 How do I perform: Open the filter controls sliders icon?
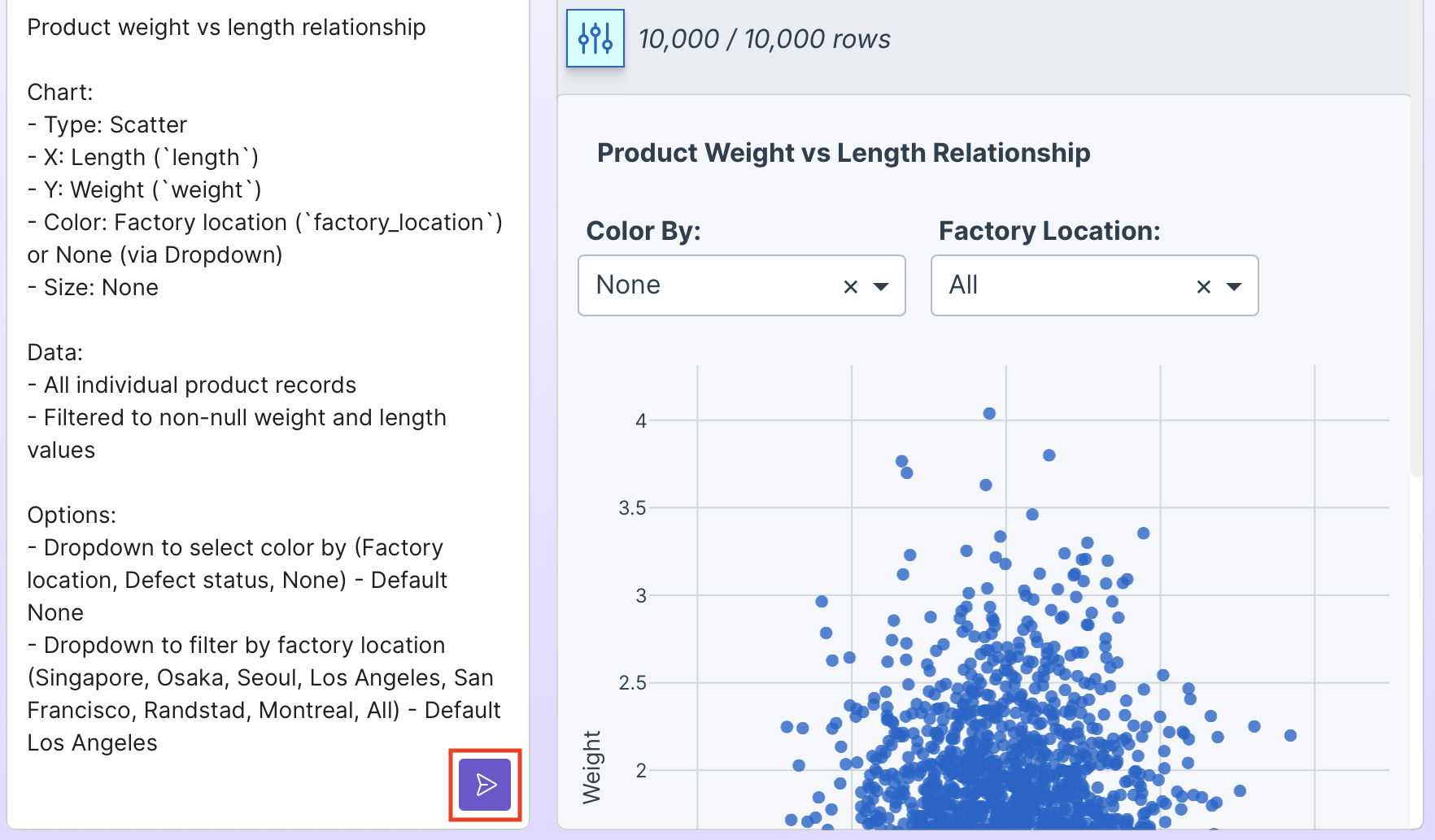pyautogui.click(x=595, y=38)
